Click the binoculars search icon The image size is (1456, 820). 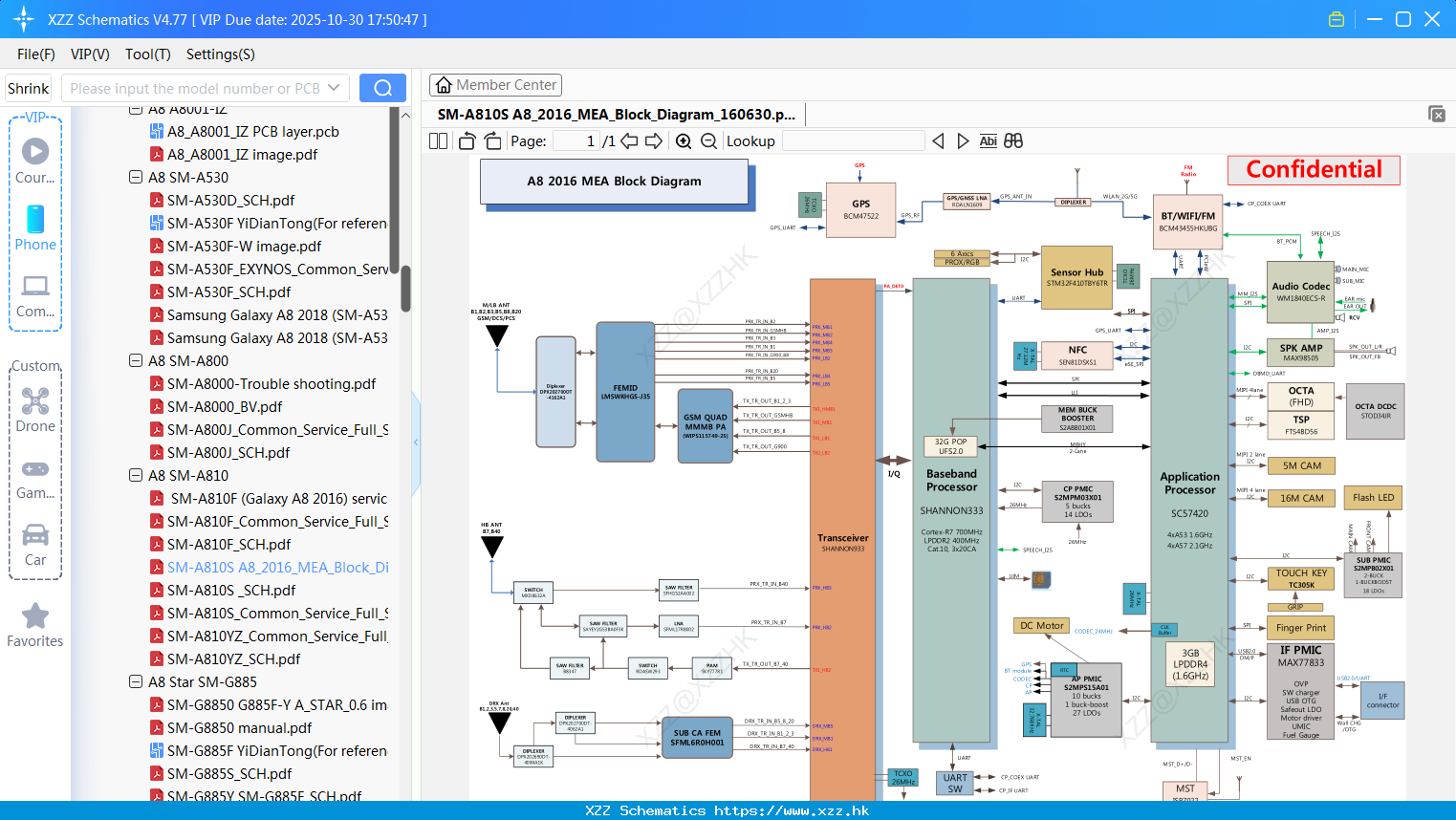(x=1013, y=140)
